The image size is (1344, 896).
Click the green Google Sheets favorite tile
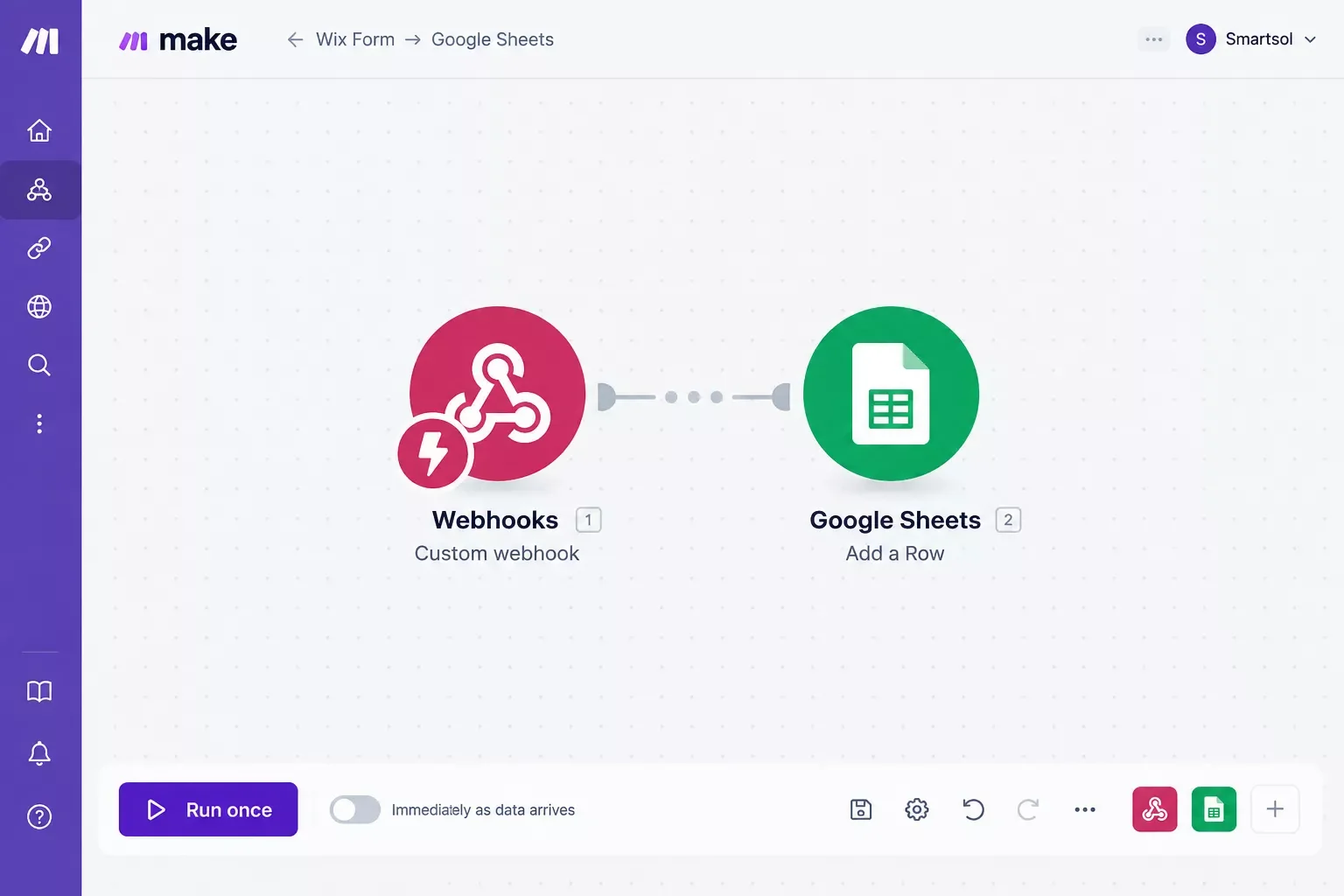click(x=1214, y=809)
